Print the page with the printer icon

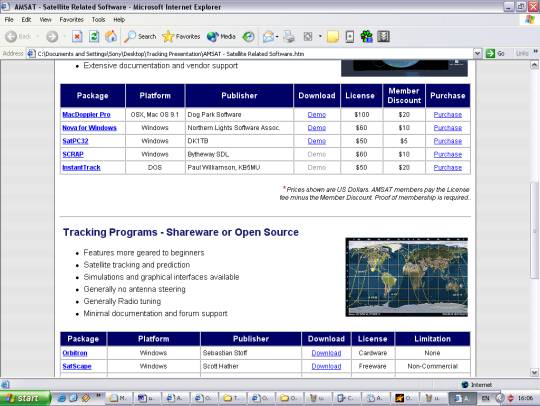point(289,37)
